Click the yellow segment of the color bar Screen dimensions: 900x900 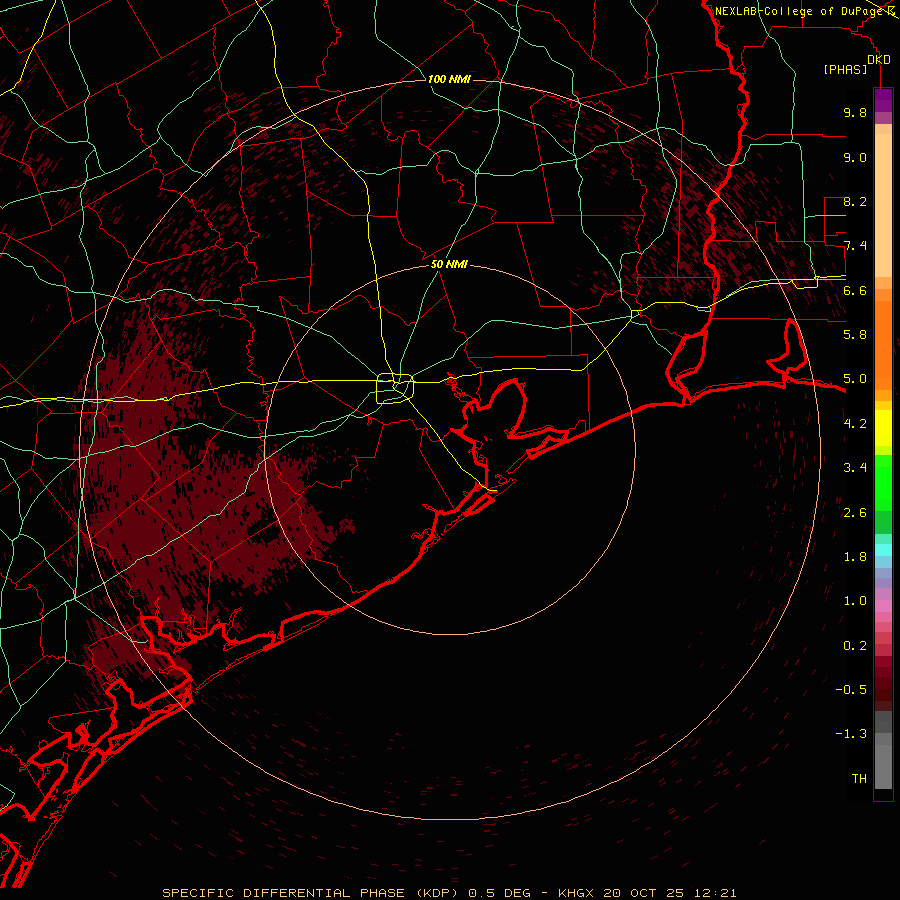pos(883,428)
